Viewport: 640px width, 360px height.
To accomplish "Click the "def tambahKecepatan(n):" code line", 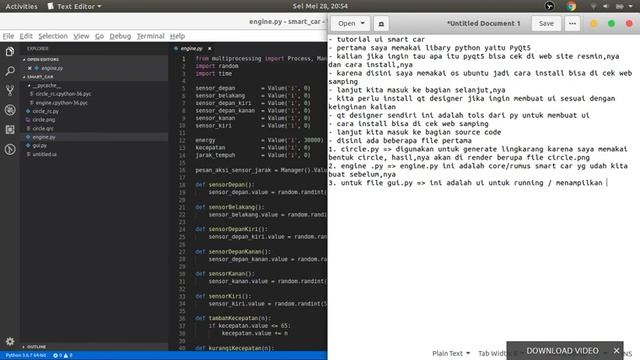I will pos(233,318).
